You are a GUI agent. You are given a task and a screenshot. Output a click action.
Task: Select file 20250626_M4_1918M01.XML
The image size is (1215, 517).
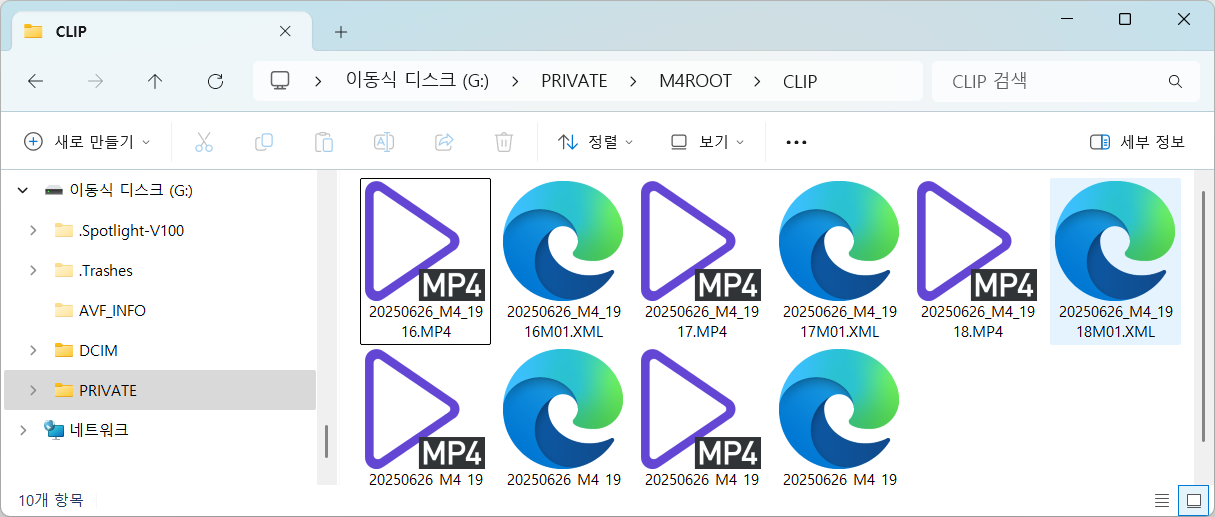click(x=1115, y=261)
